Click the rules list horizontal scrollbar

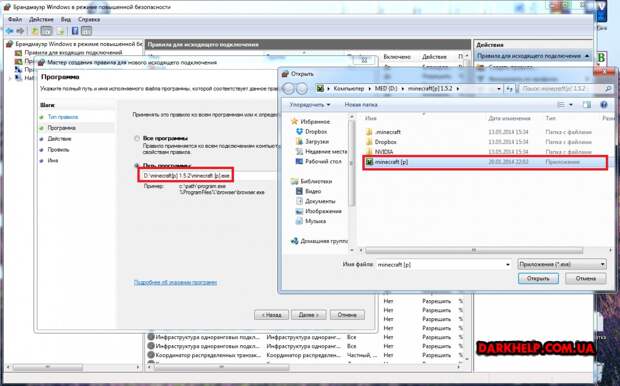[221, 367]
